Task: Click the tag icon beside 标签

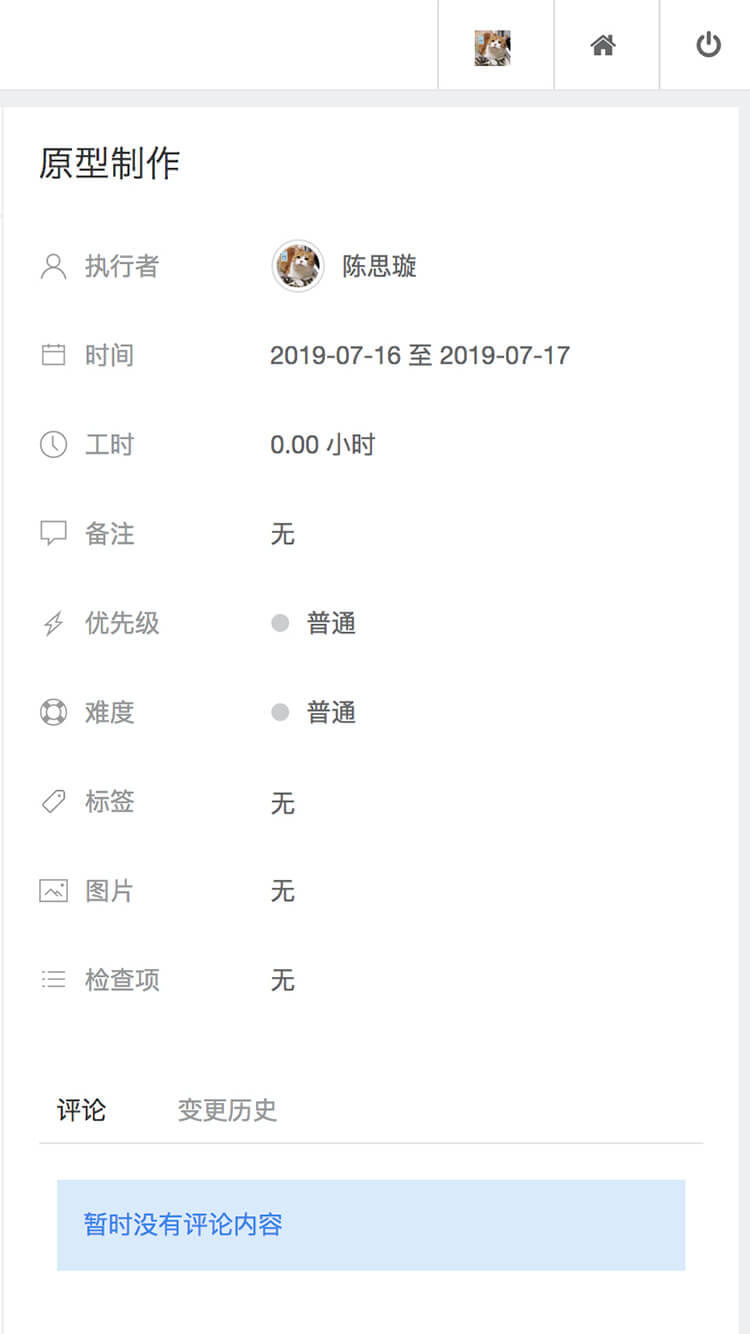Action: (x=53, y=801)
